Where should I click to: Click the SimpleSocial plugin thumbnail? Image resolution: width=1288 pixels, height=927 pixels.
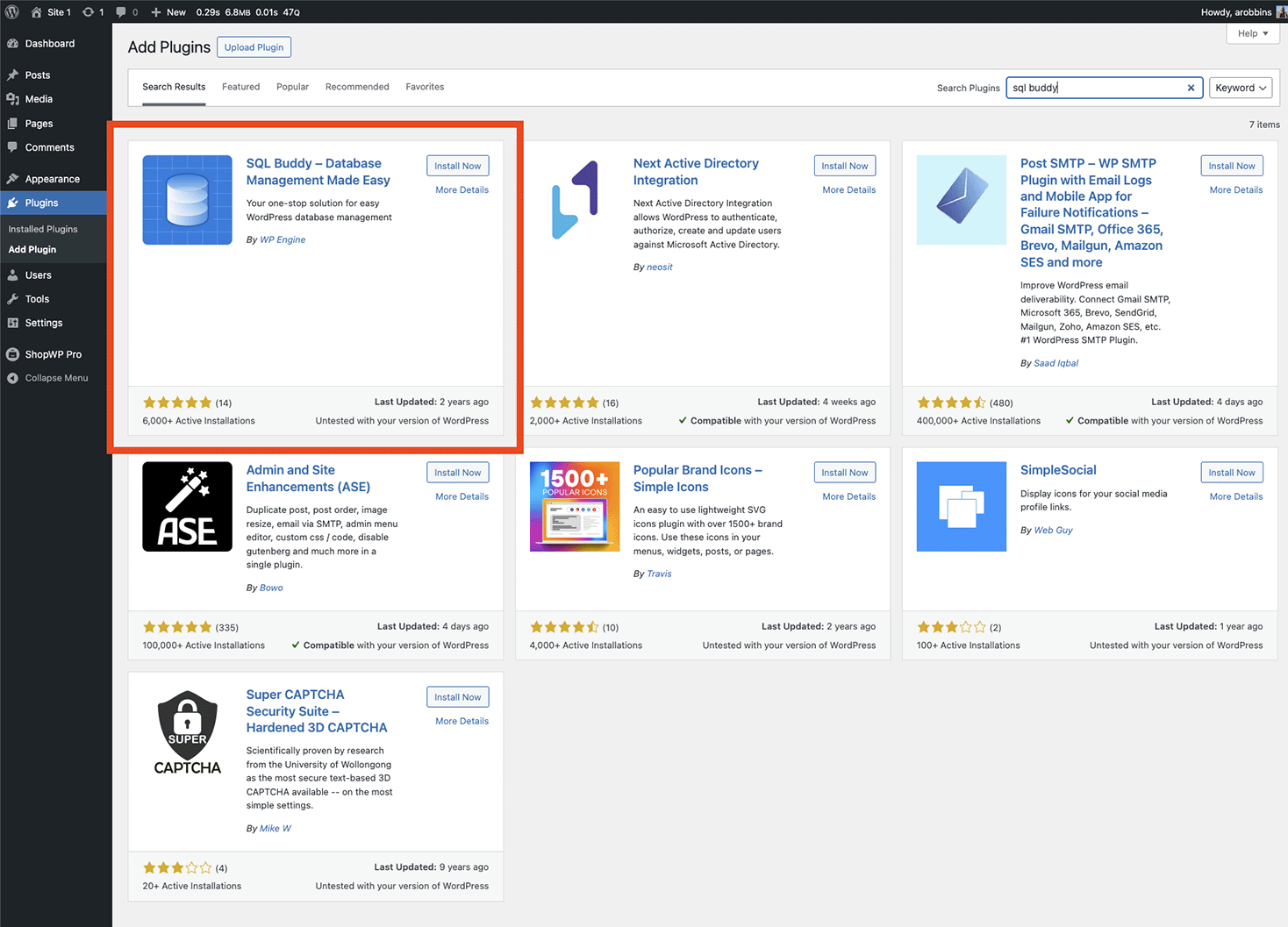click(x=962, y=507)
